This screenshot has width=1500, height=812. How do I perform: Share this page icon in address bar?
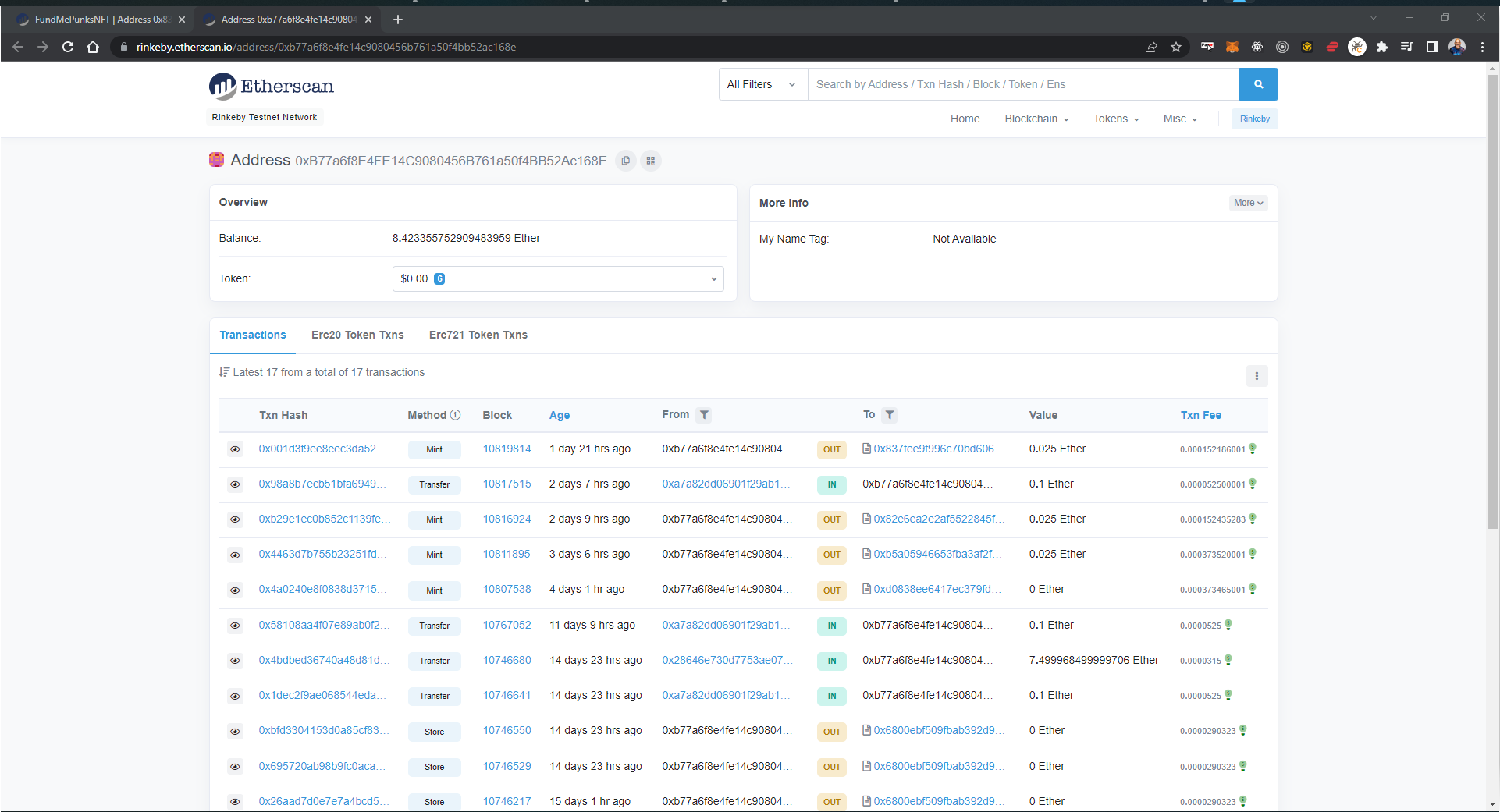1151,47
